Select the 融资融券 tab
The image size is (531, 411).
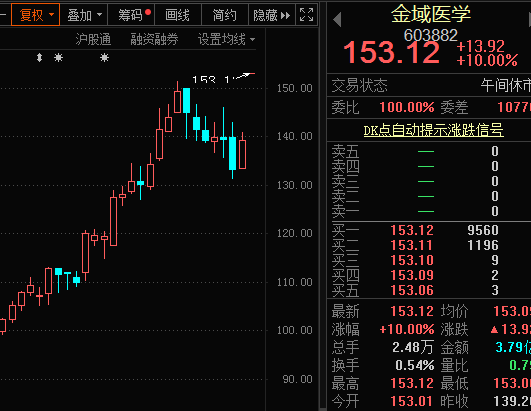pos(154,40)
